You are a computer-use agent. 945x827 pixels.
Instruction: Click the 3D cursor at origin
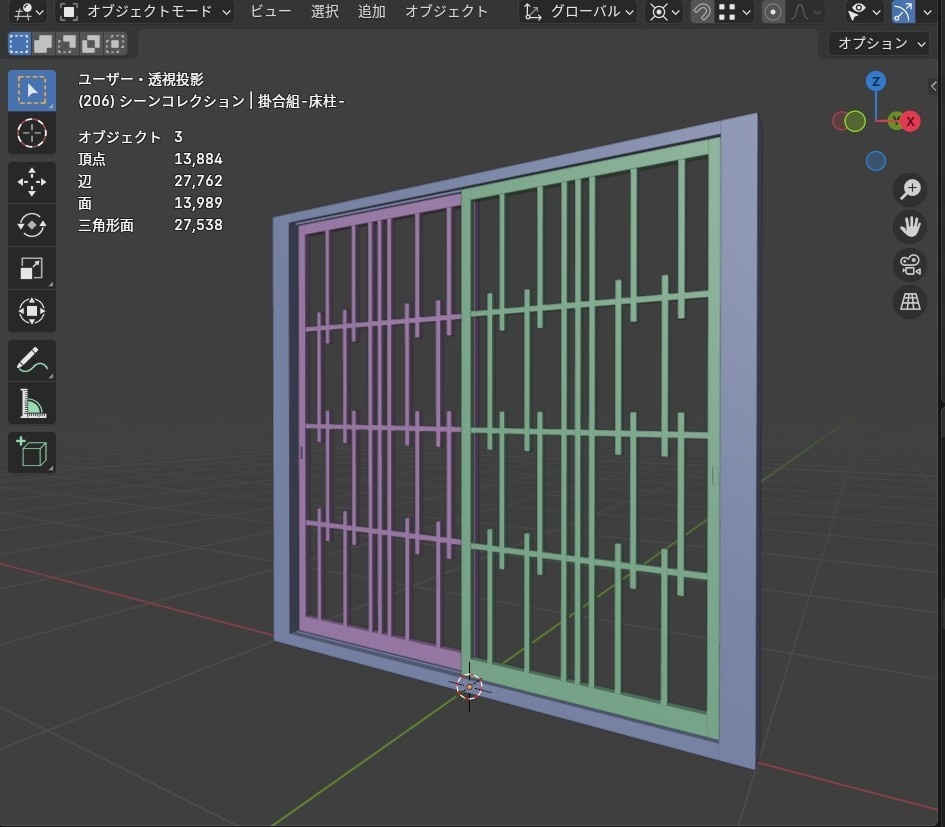coord(469,687)
